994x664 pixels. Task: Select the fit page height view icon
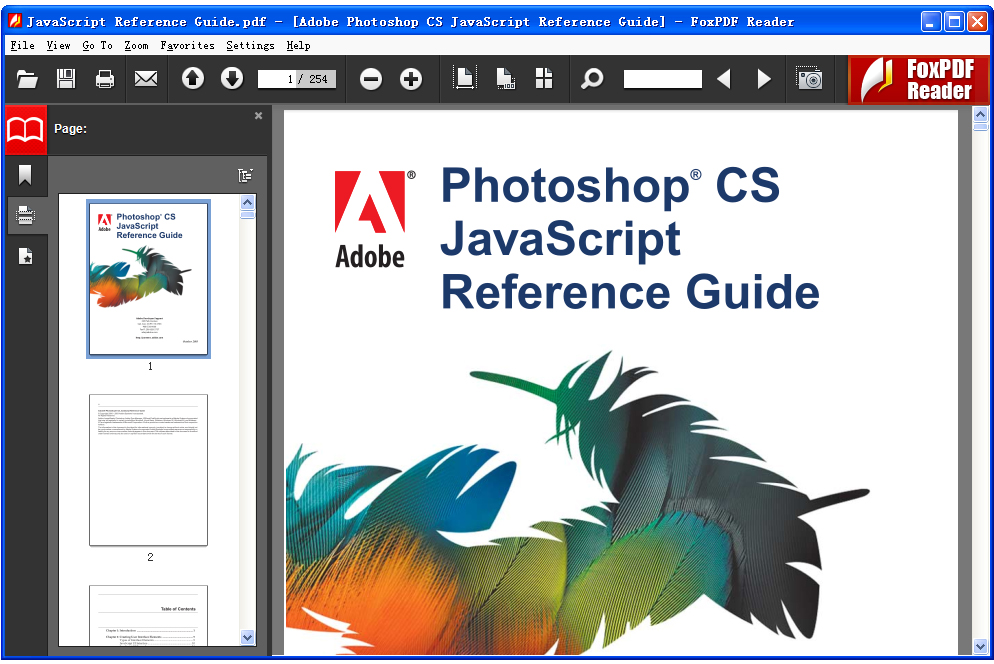click(x=465, y=79)
